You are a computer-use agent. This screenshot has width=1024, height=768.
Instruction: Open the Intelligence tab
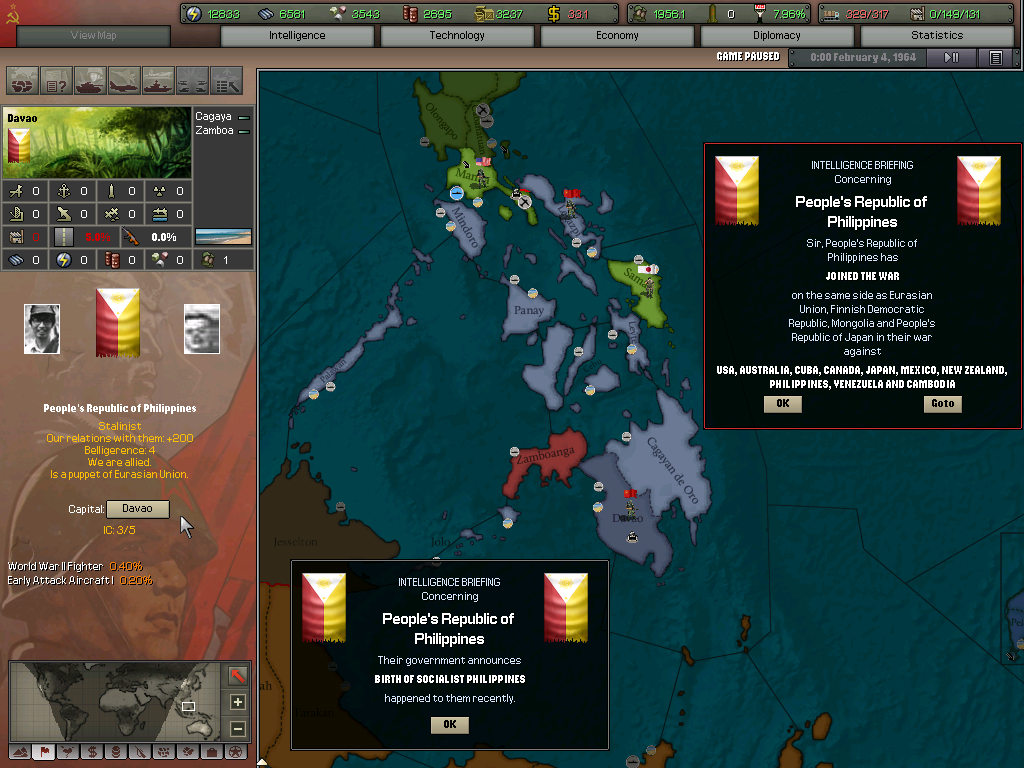[x=297, y=36]
